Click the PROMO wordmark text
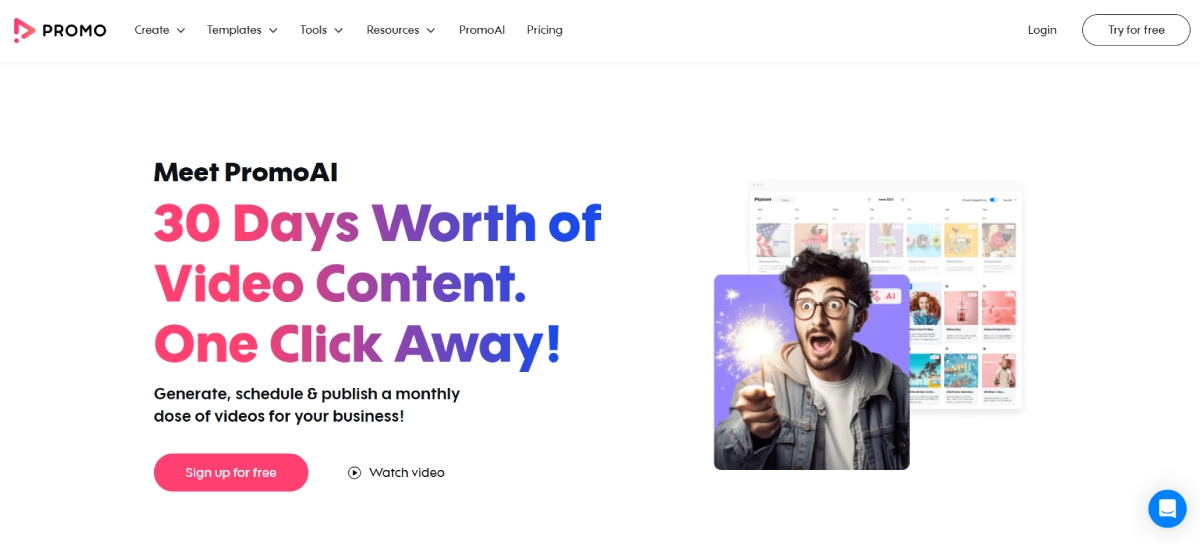Viewport: 1200px width, 545px height. coord(74,31)
